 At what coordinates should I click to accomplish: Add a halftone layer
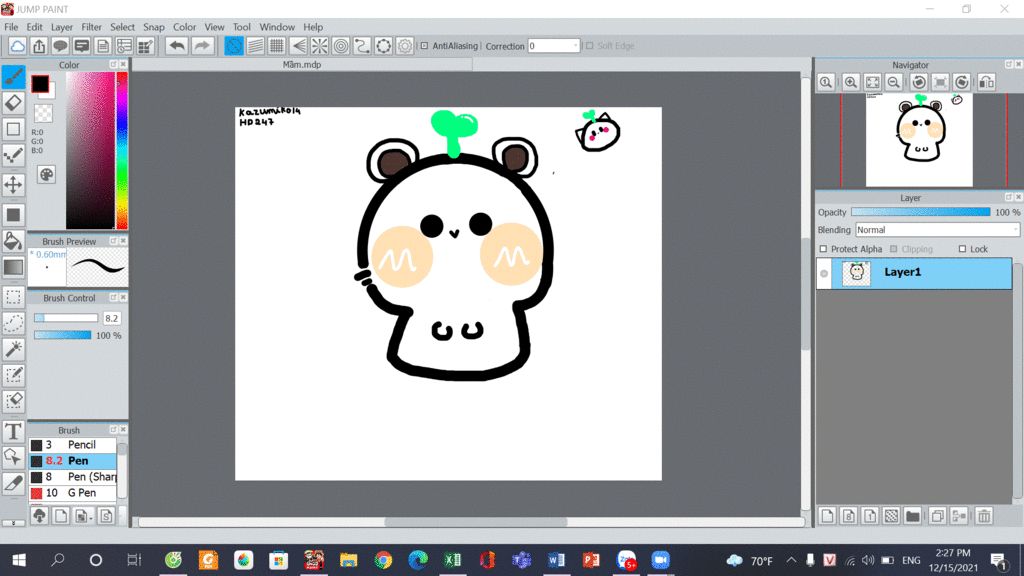[891, 516]
